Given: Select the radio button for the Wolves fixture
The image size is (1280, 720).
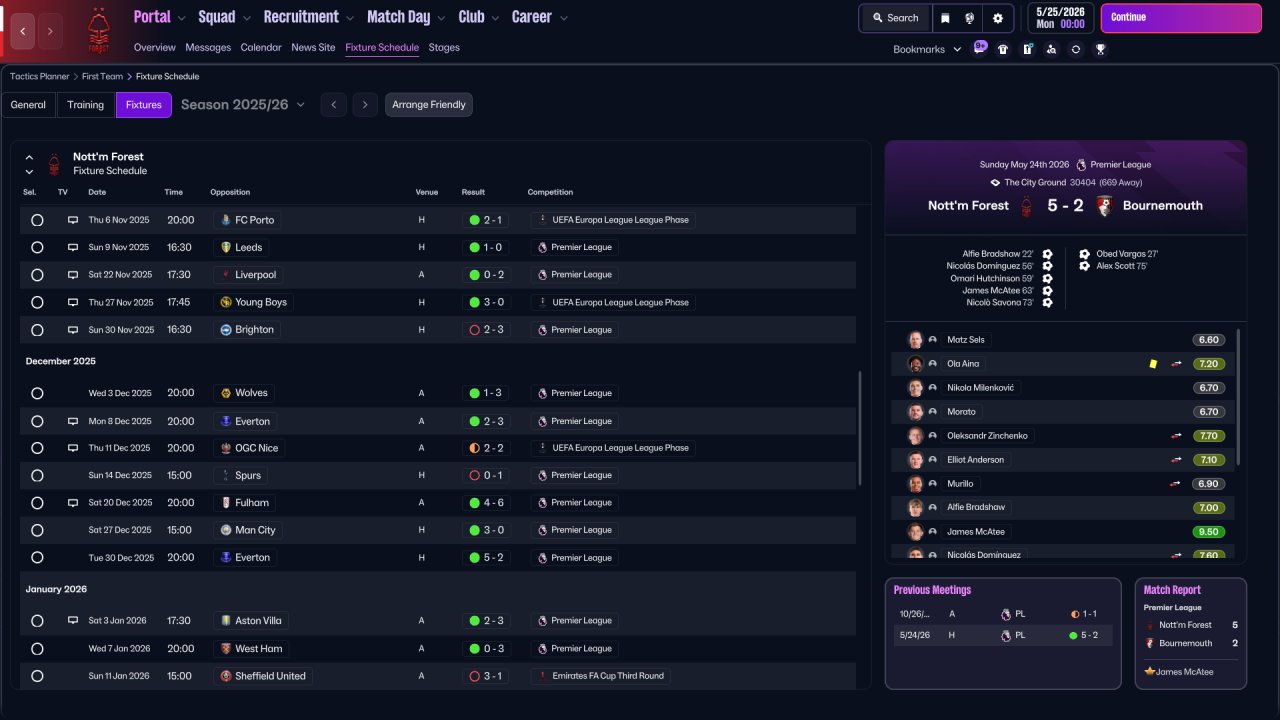Looking at the screenshot, I should pos(37,393).
